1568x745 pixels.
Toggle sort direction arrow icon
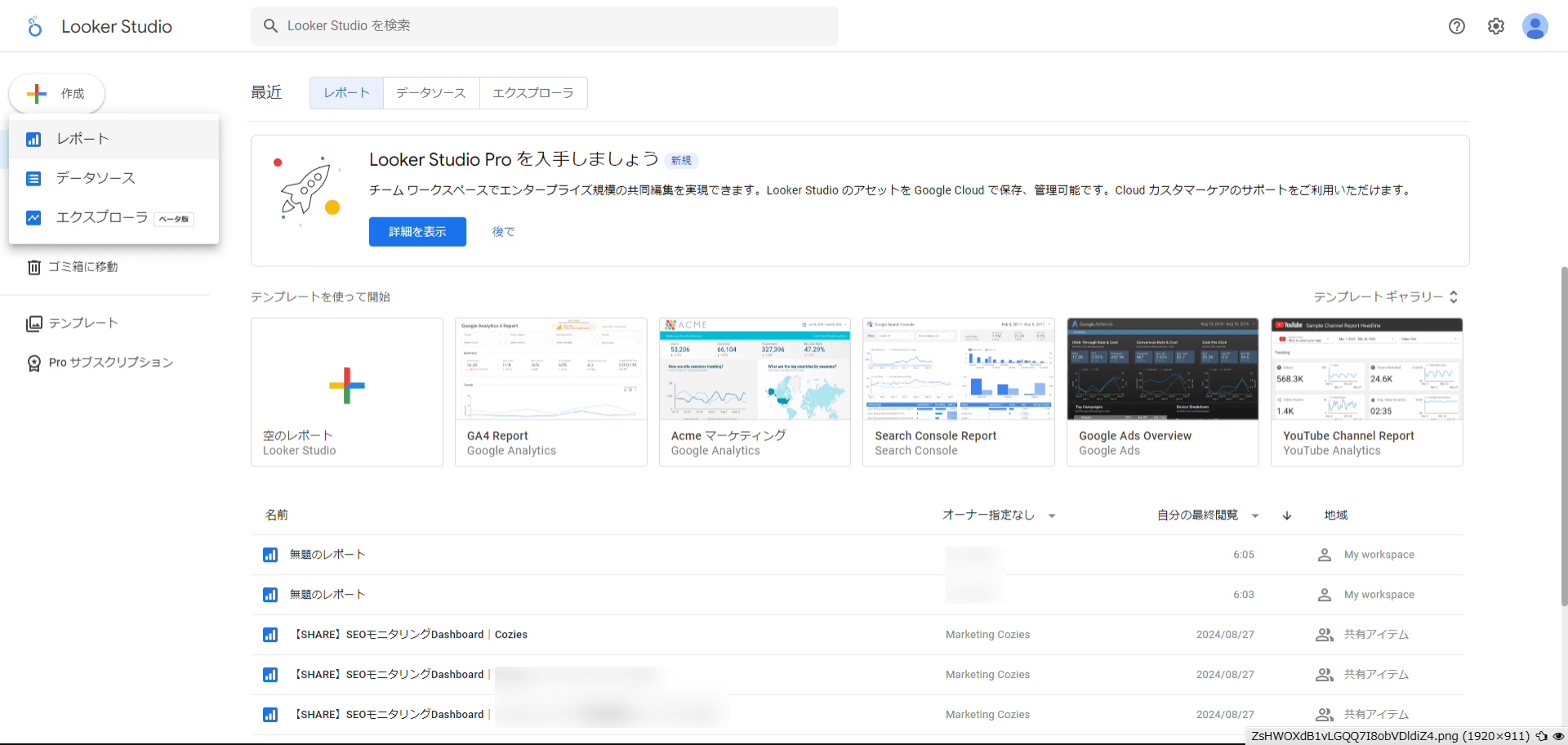click(x=1287, y=515)
